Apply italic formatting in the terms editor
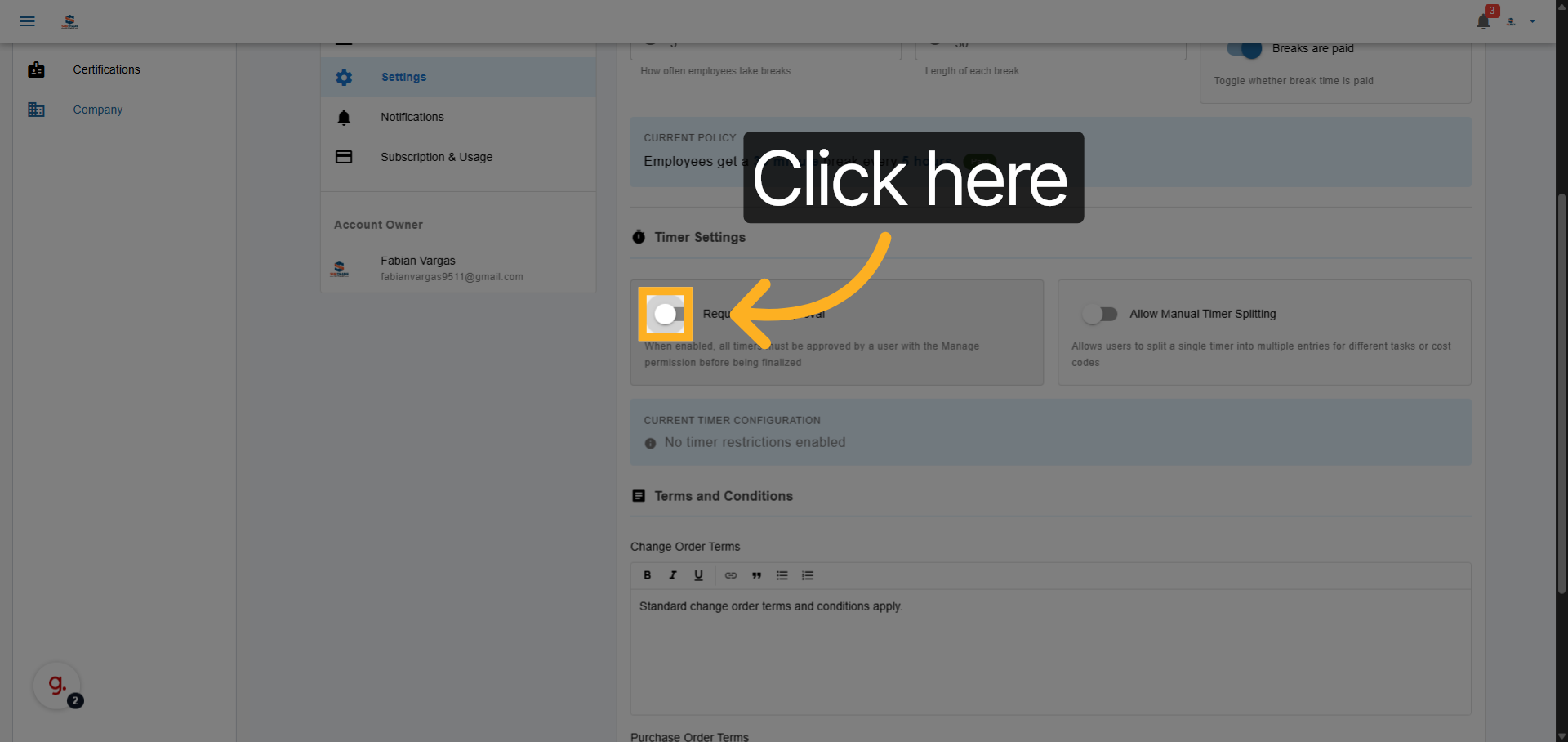 673,575
